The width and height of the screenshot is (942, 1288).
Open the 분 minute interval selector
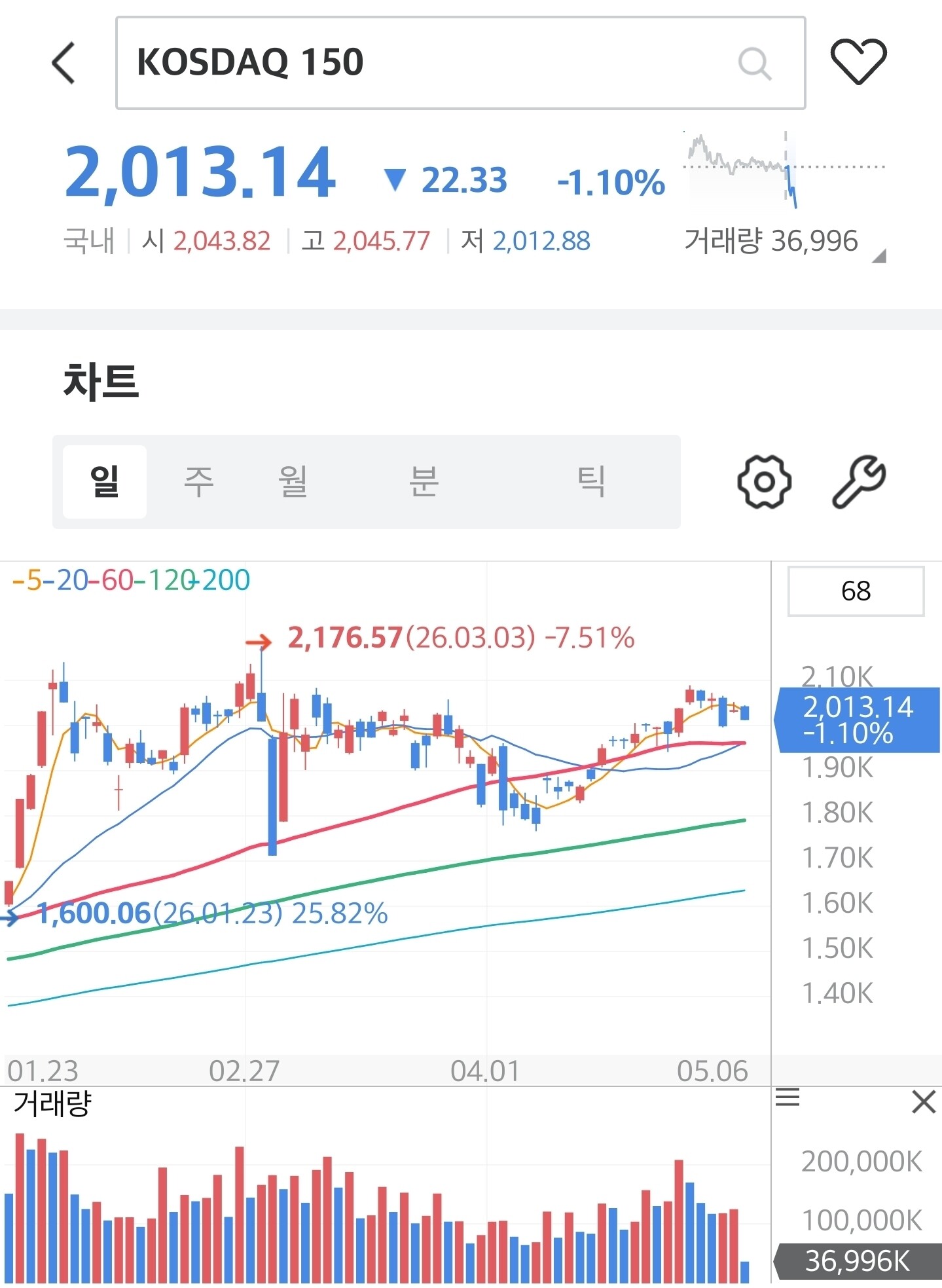(x=423, y=482)
